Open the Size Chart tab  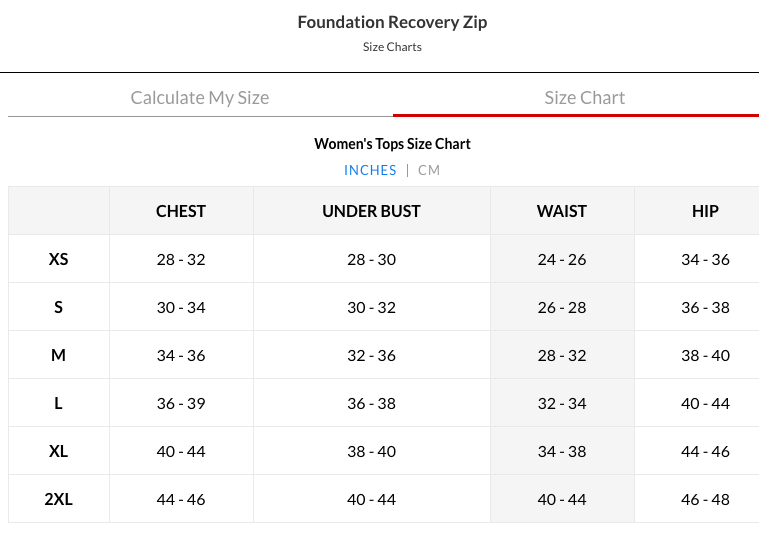(584, 98)
